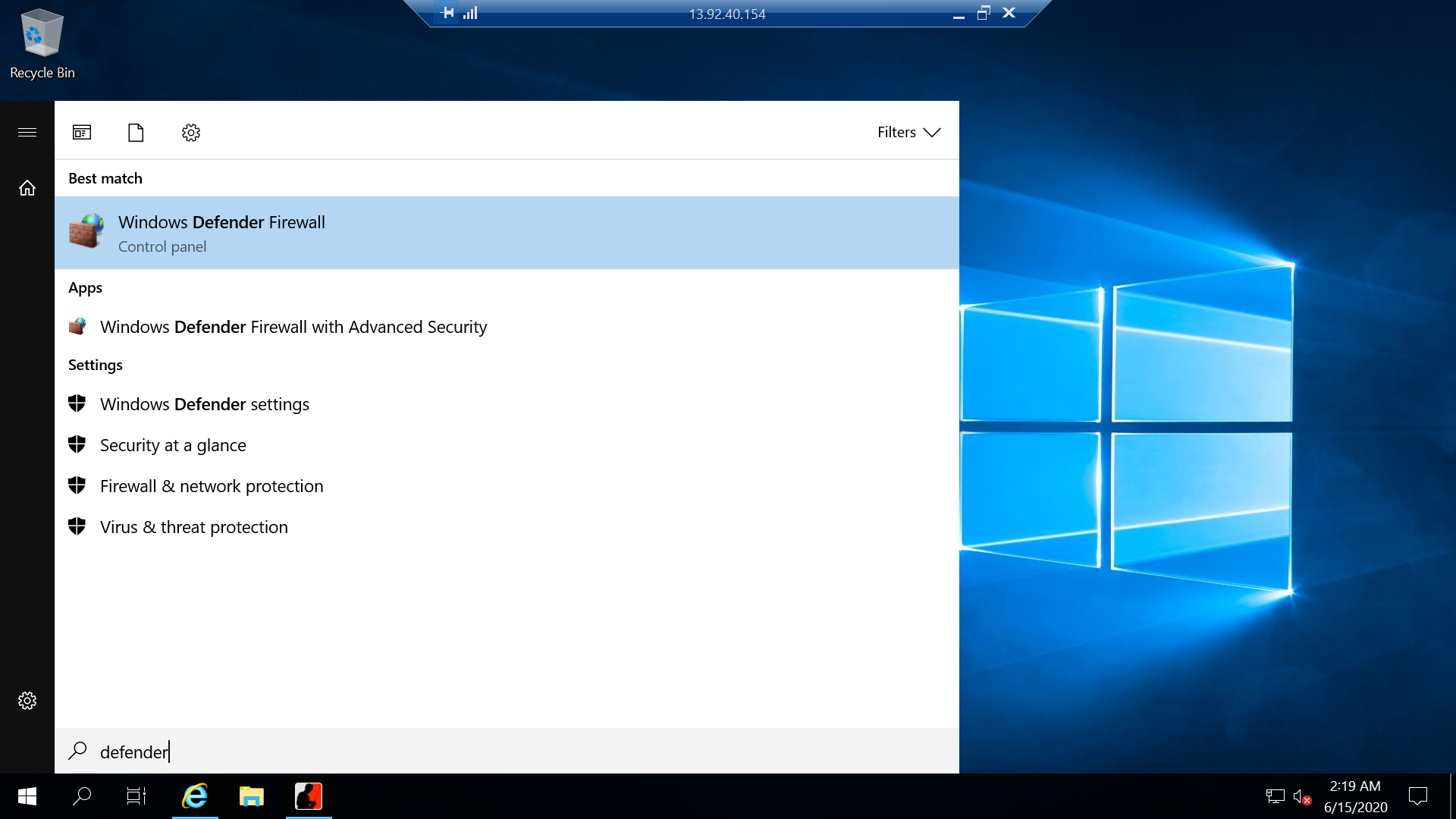Click the muted volume tray icon
This screenshot has height=819, width=1456.
click(x=1302, y=796)
